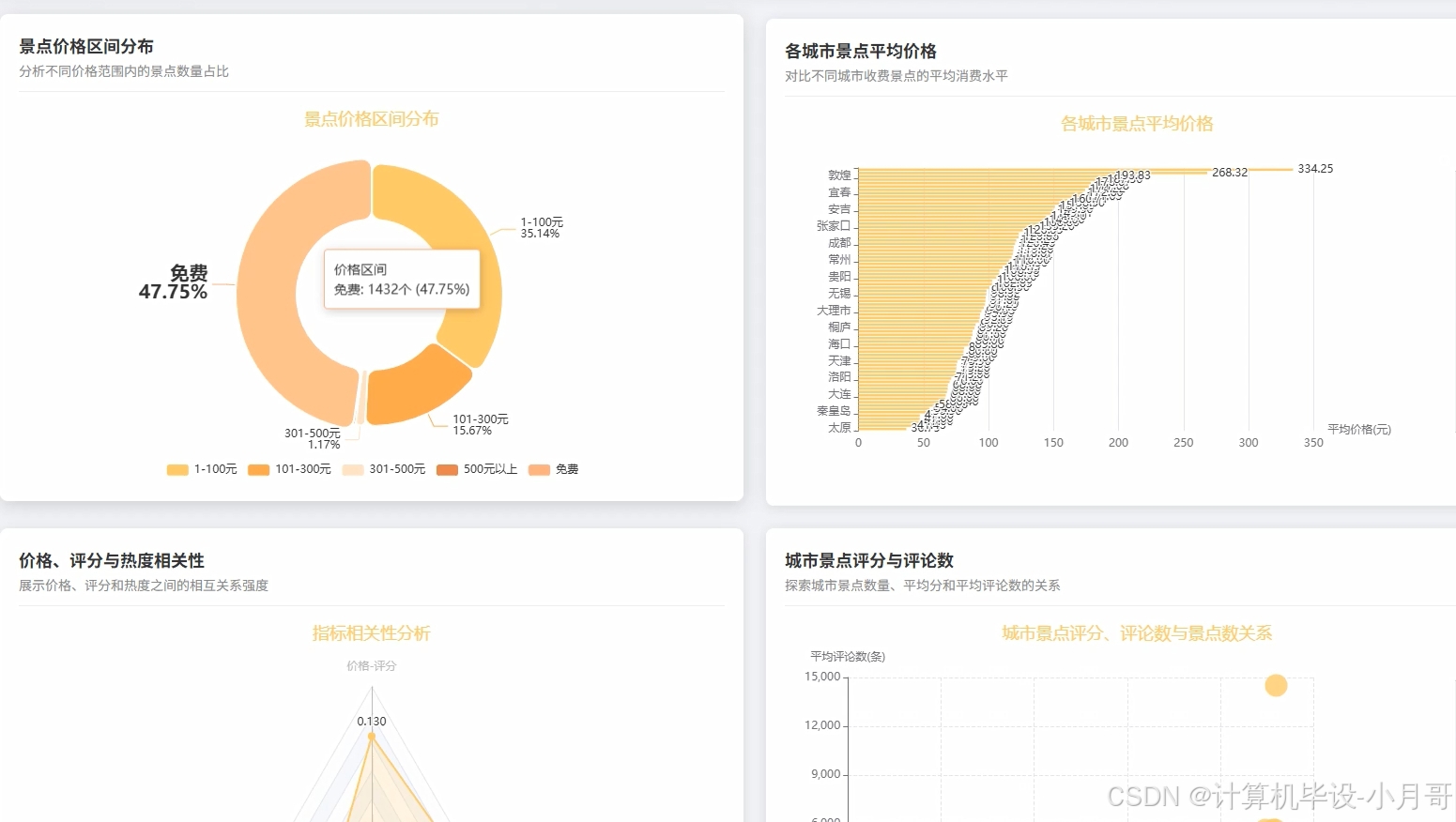Click the 1-100元 35.14% pie label
1456x822 pixels.
[x=542, y=228]
